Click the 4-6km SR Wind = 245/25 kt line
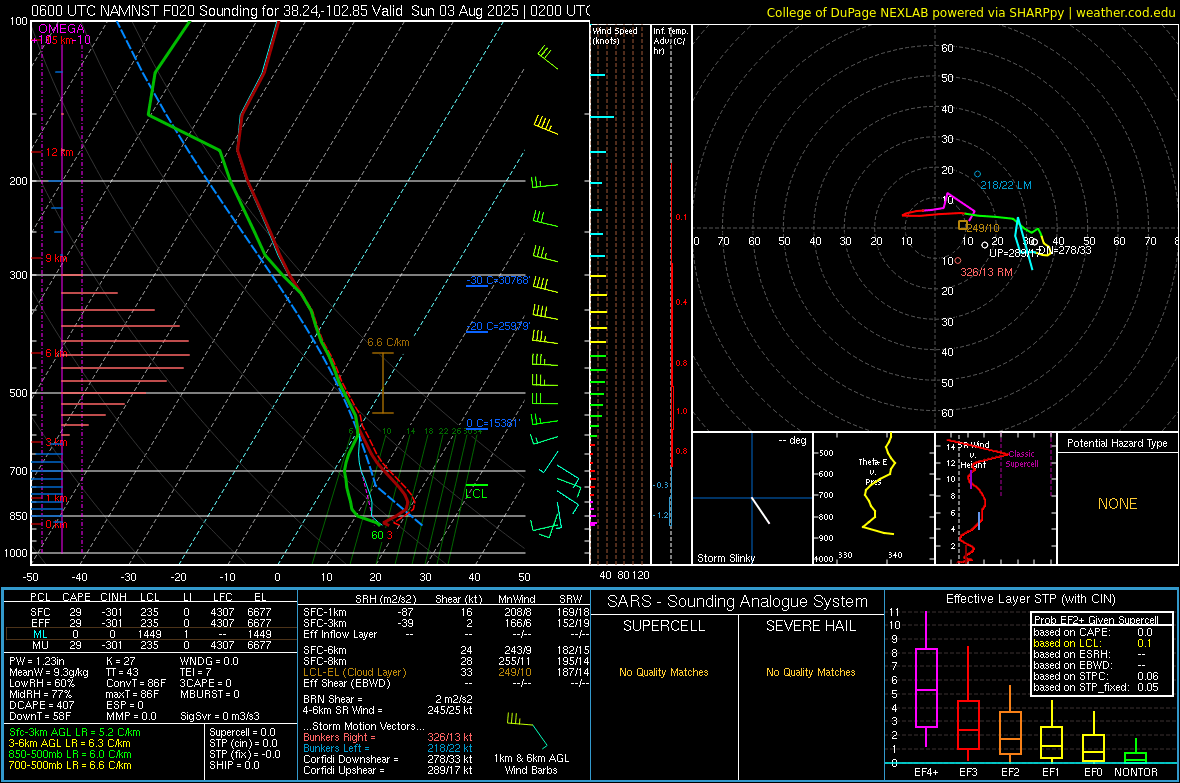The height and width of the screenshot is (783, 1180). 387,710
